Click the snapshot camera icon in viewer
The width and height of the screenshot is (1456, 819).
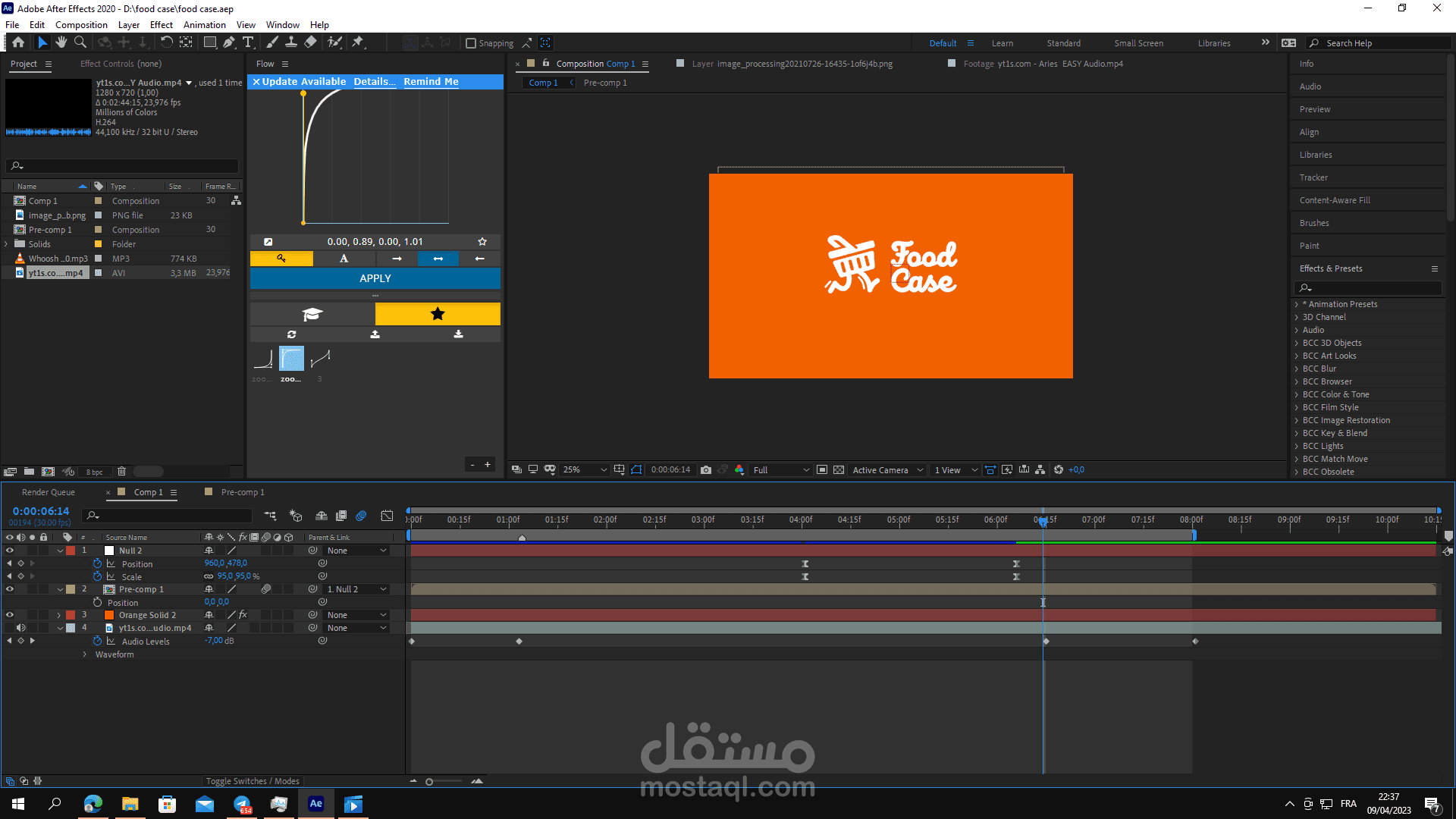tap(706, 470)
